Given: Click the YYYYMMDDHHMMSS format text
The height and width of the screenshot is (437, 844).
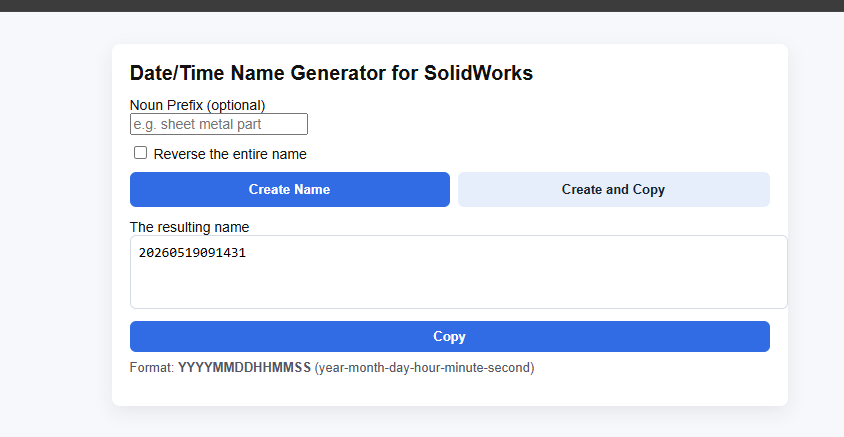Looking at the screenshot, I should [x=244, y=368].
